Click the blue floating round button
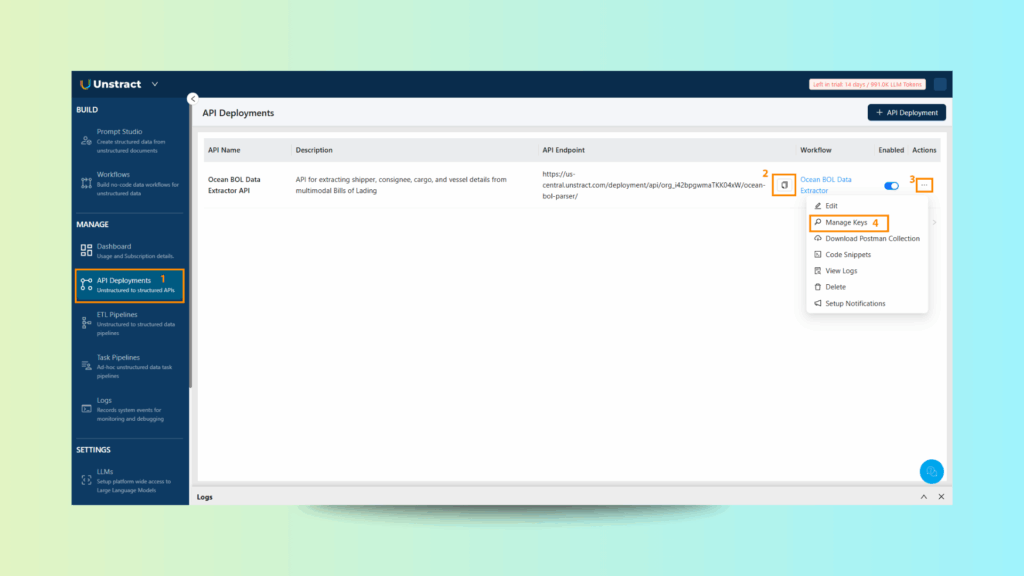 pos(931,471)
